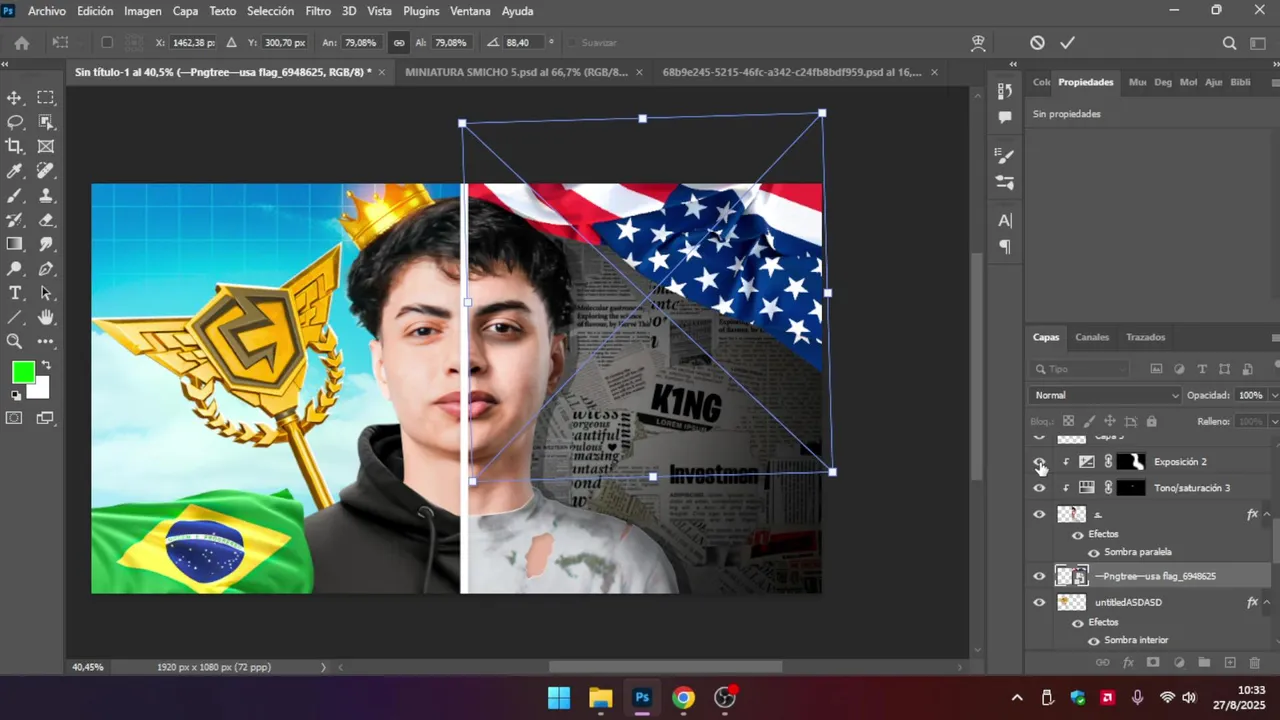
Task: Switch to the Canales tab
Action: point(1092,337)
